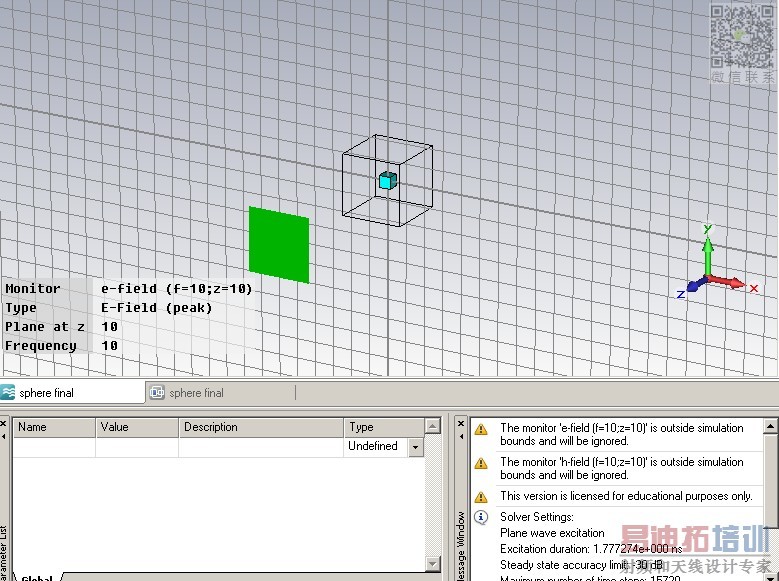The height and width of the screenshot is (581, 779).
Task: Click the 'Frequency' label in monitor info
Action: pos(41,346)
